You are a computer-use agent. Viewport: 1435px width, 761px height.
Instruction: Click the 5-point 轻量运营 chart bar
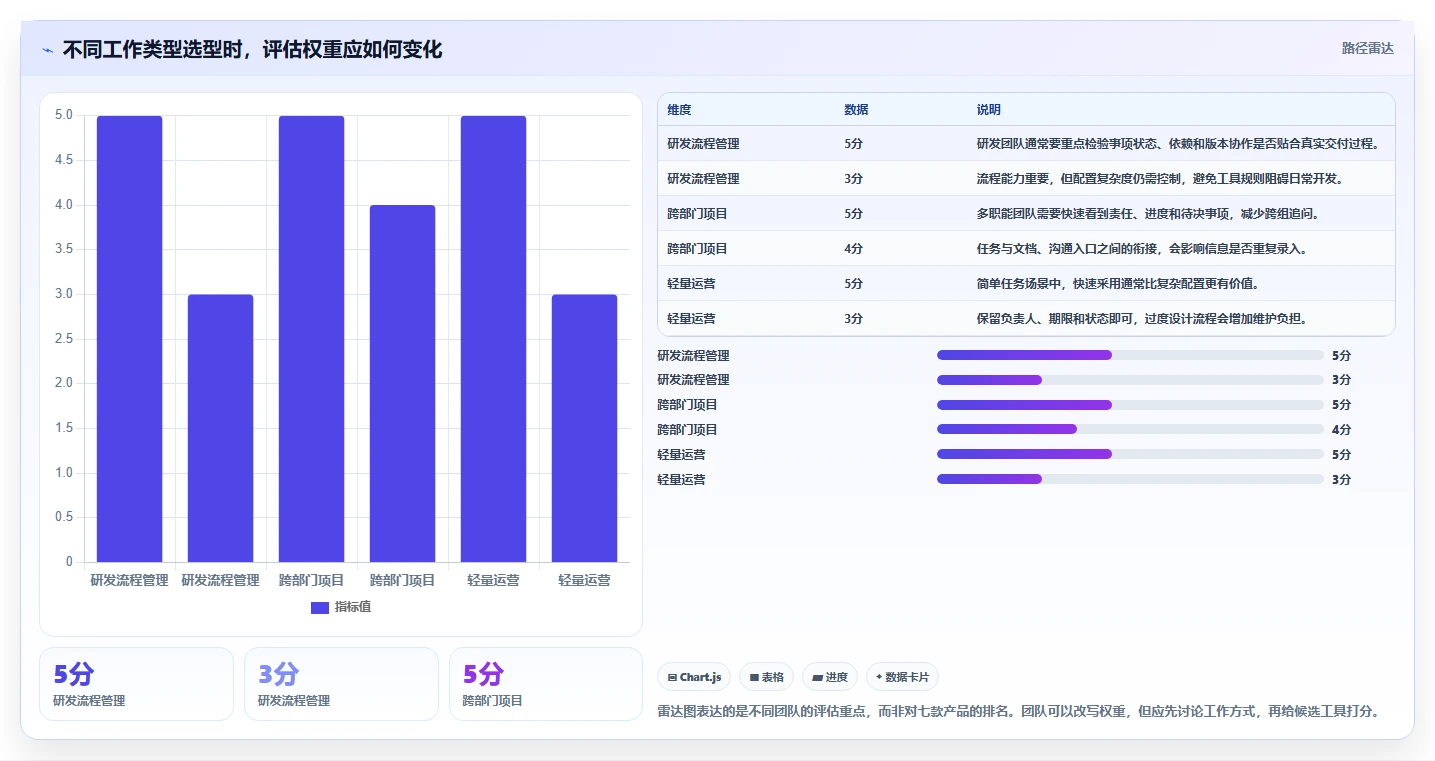pyautogui.click(x=493, y=339)
